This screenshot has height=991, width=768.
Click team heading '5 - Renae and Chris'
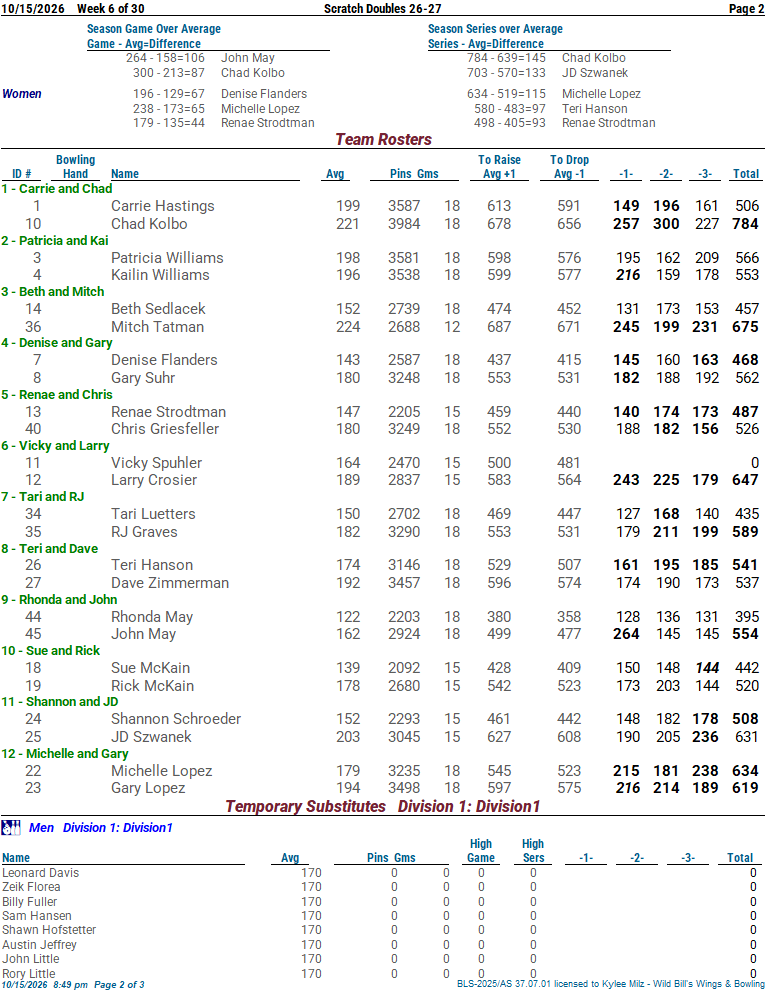57,394
